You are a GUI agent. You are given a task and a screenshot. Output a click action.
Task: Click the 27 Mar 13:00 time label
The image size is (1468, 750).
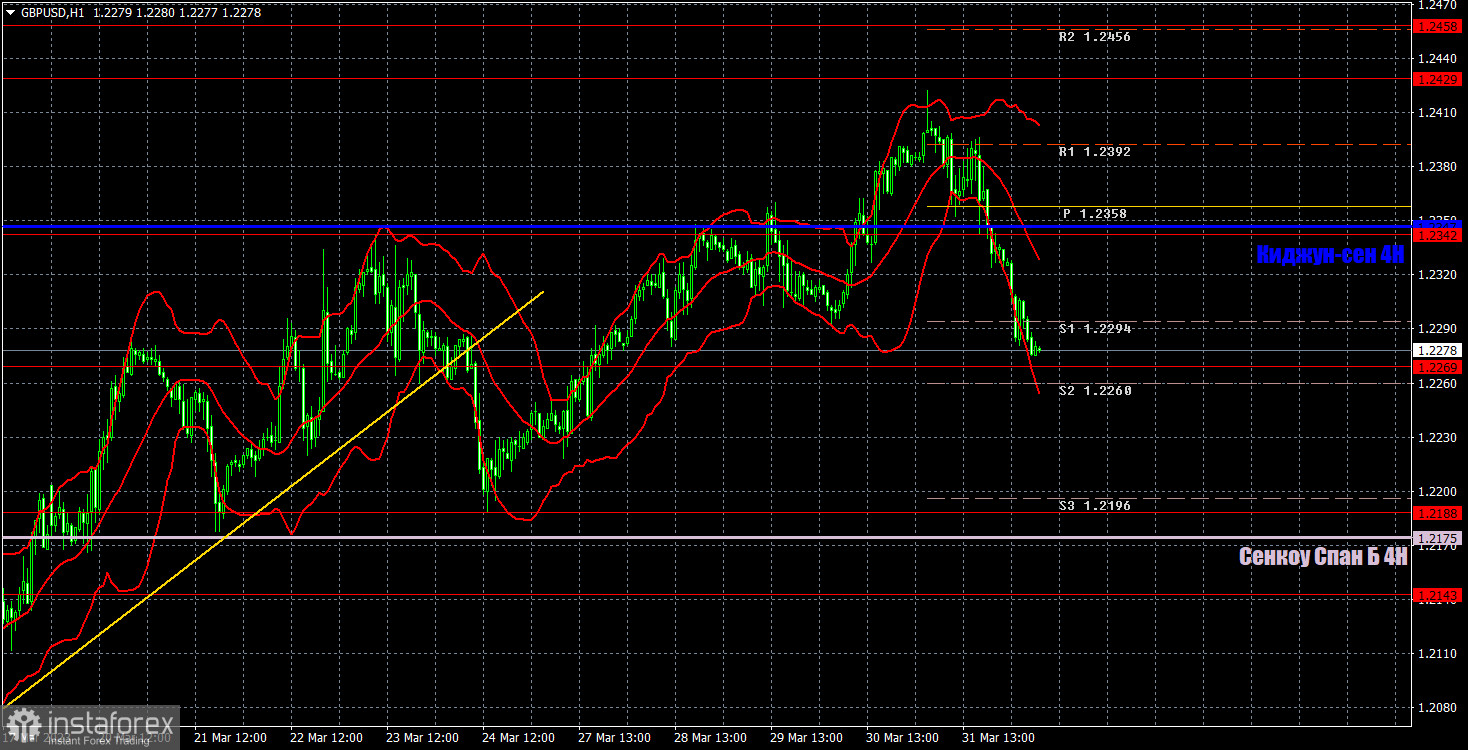[x=615, y=737]
